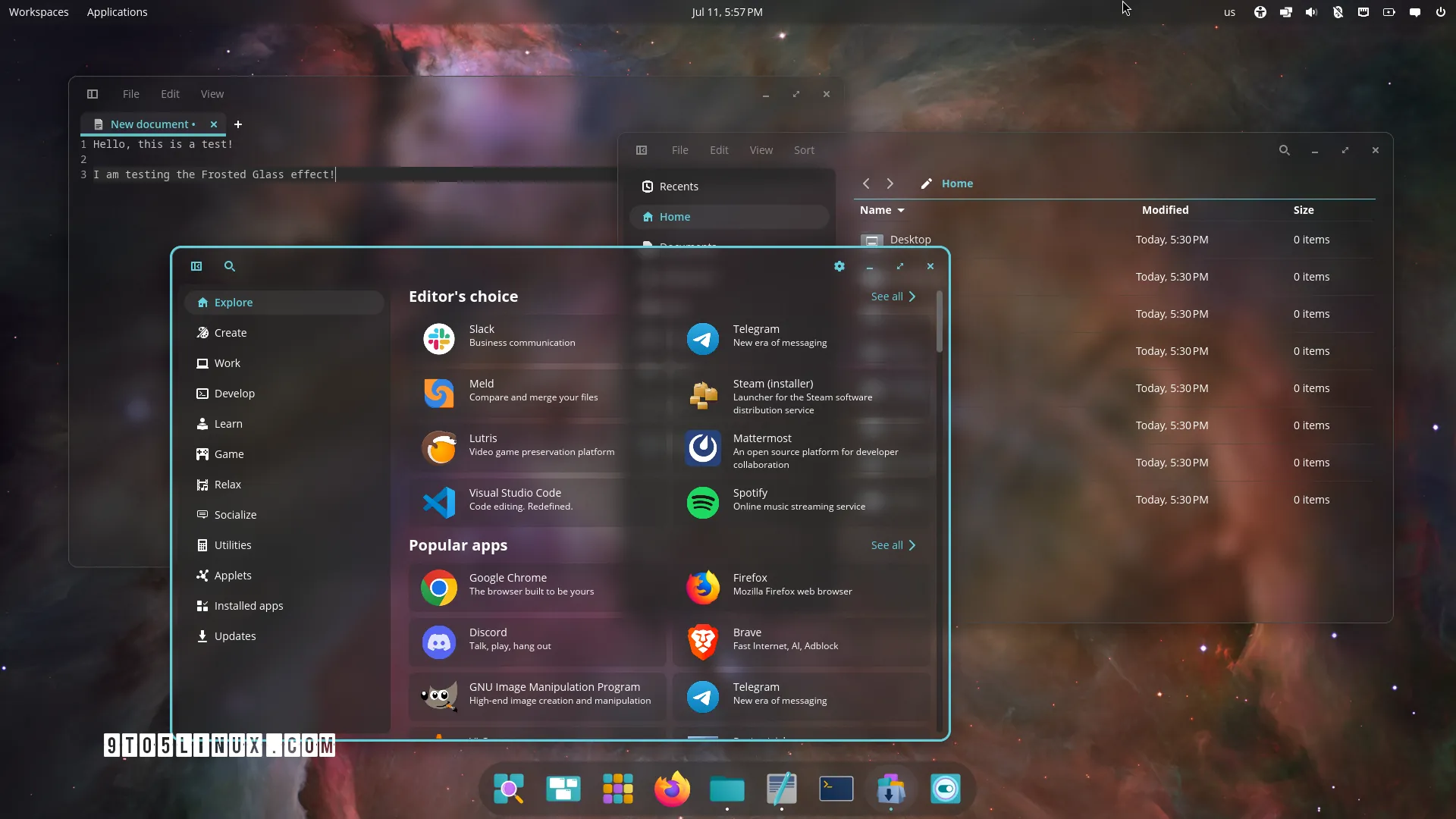The height and width of the screenshot is (819, 1456).
Task: Open the Sort menu in file manager
Action: point(804,150)
